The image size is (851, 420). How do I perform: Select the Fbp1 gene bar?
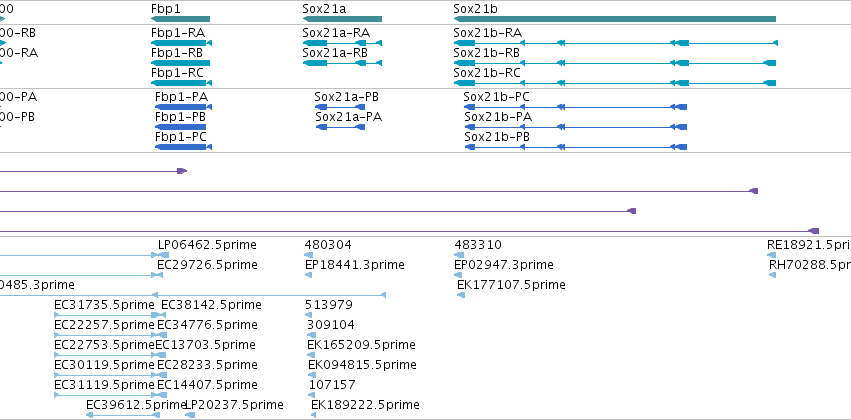pos(180,19)
